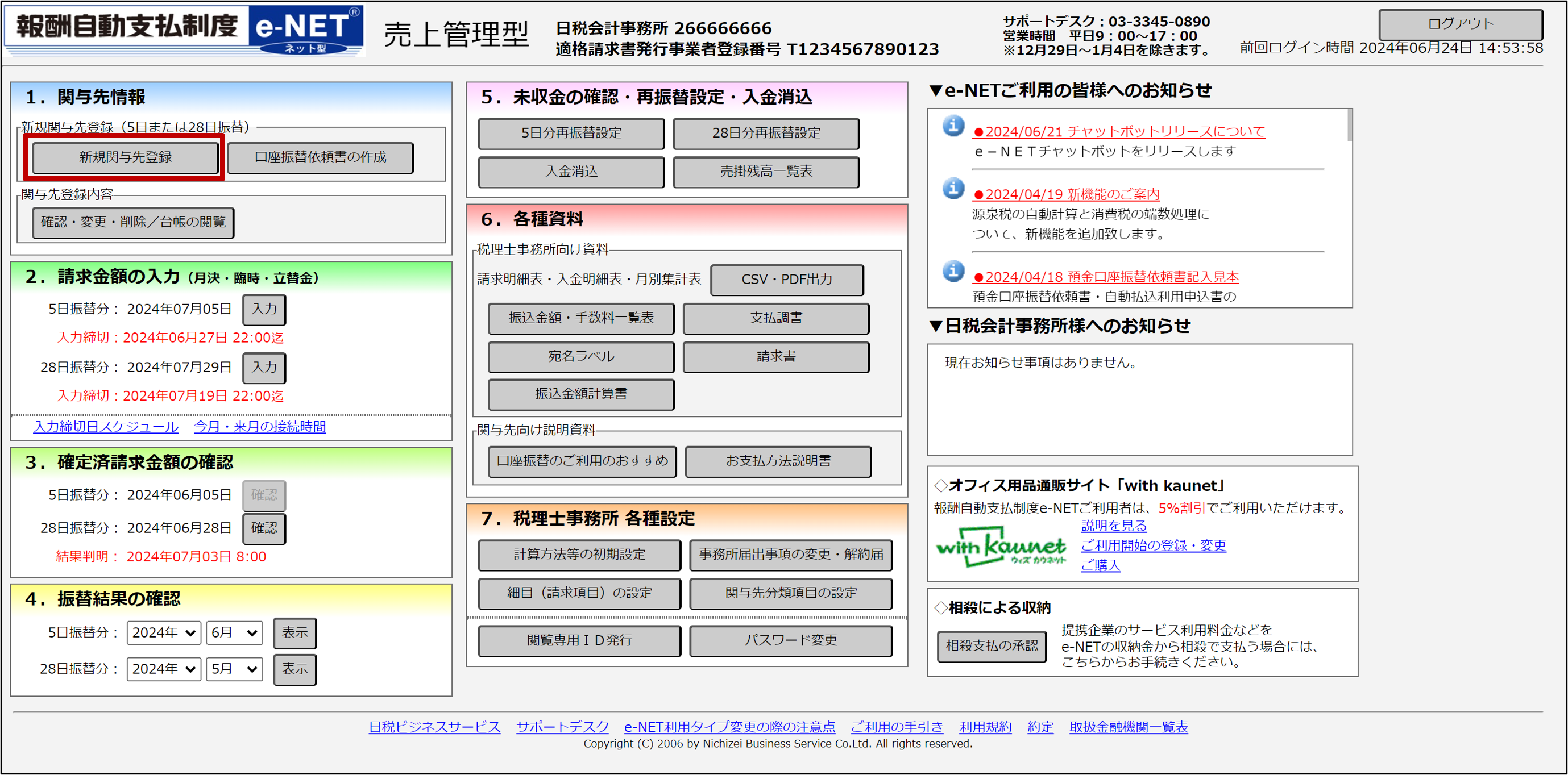Click the with kaunet logo image
The width and height of the screenshot is (1568, 775).
(1001, 546)
